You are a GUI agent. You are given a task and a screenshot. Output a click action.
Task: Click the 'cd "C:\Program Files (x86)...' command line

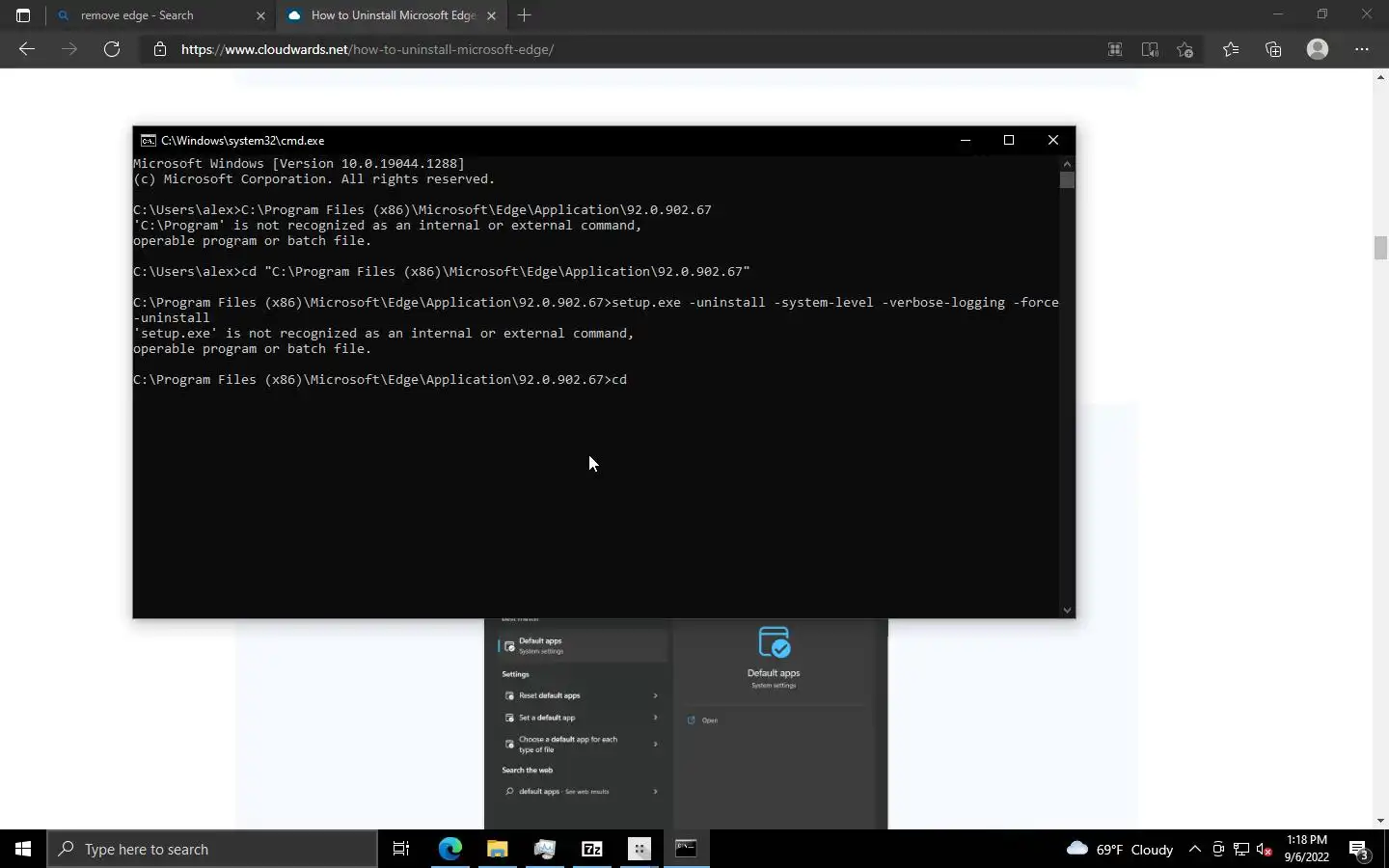click(x=442, y=272)
